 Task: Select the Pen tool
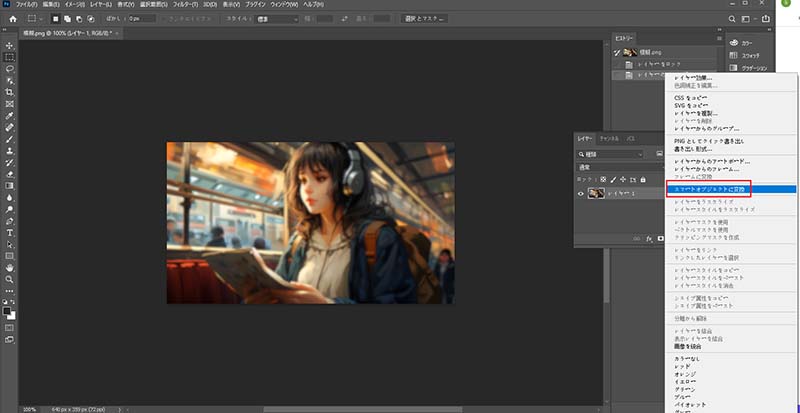point(9,221)
